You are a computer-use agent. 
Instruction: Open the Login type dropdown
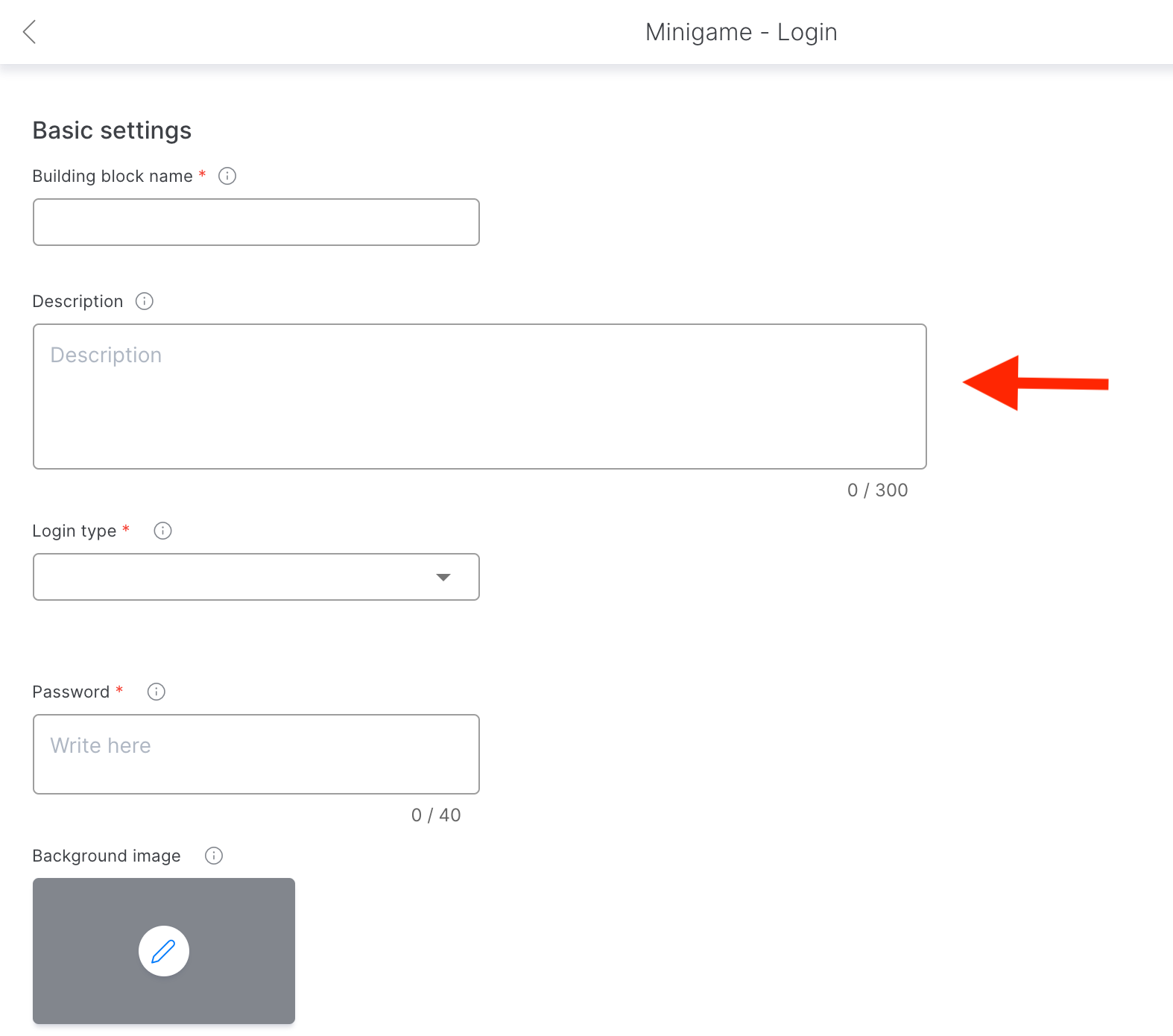tap(256, 577)
